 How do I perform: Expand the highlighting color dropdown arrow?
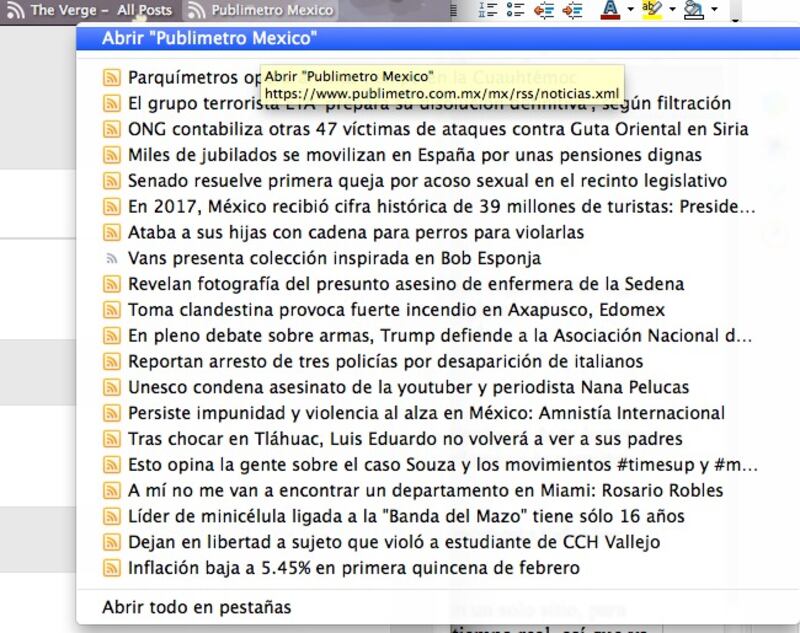pyautogui.click(x=672, y=9)
